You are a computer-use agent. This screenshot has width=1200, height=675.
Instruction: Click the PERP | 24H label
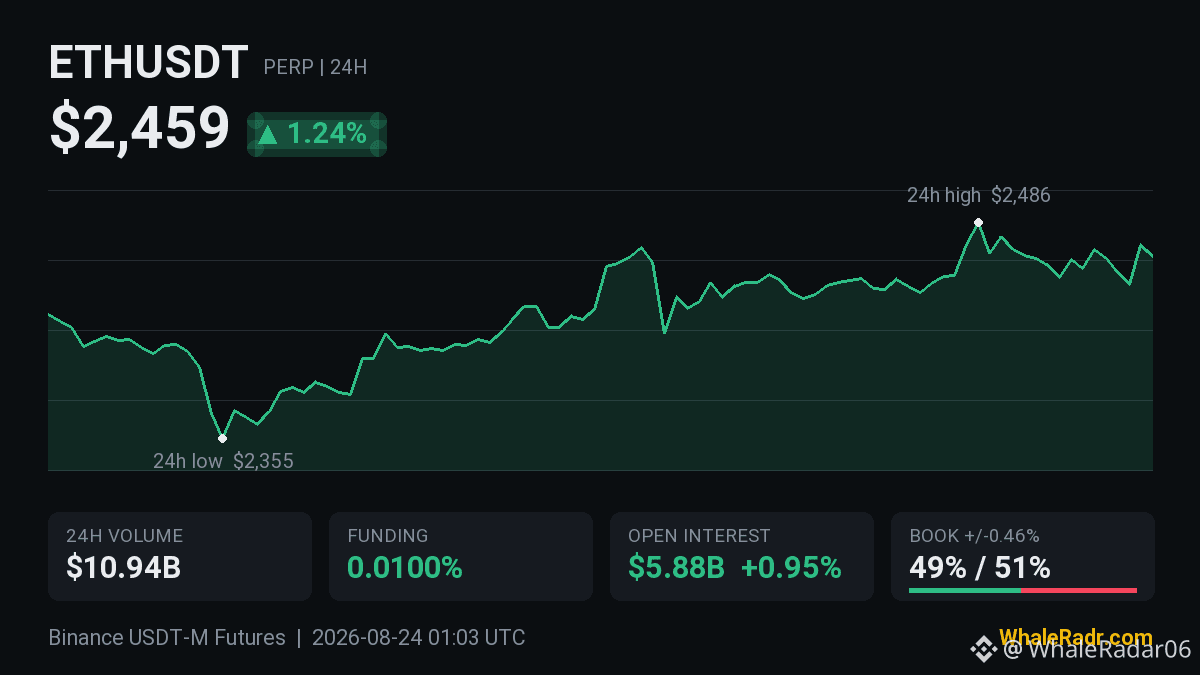tap(315, 68)
